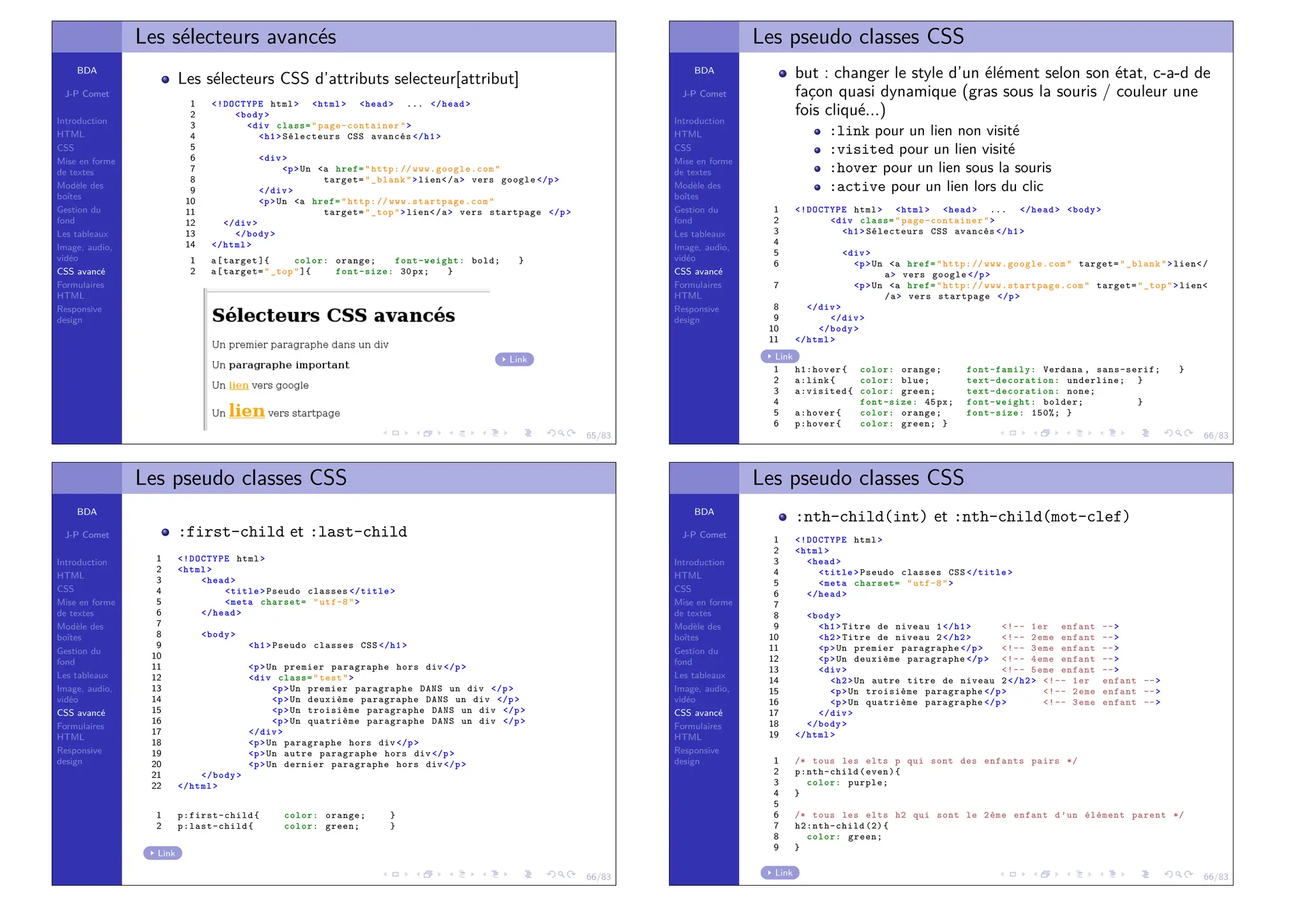Screen dimensions: 1307x924
Task: Go to Les tableaux in top-right sidebar
Action: (x=699, y=234)
